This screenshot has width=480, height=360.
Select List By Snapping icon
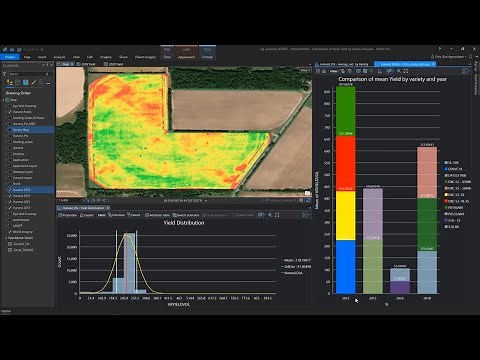coord(41,83)
